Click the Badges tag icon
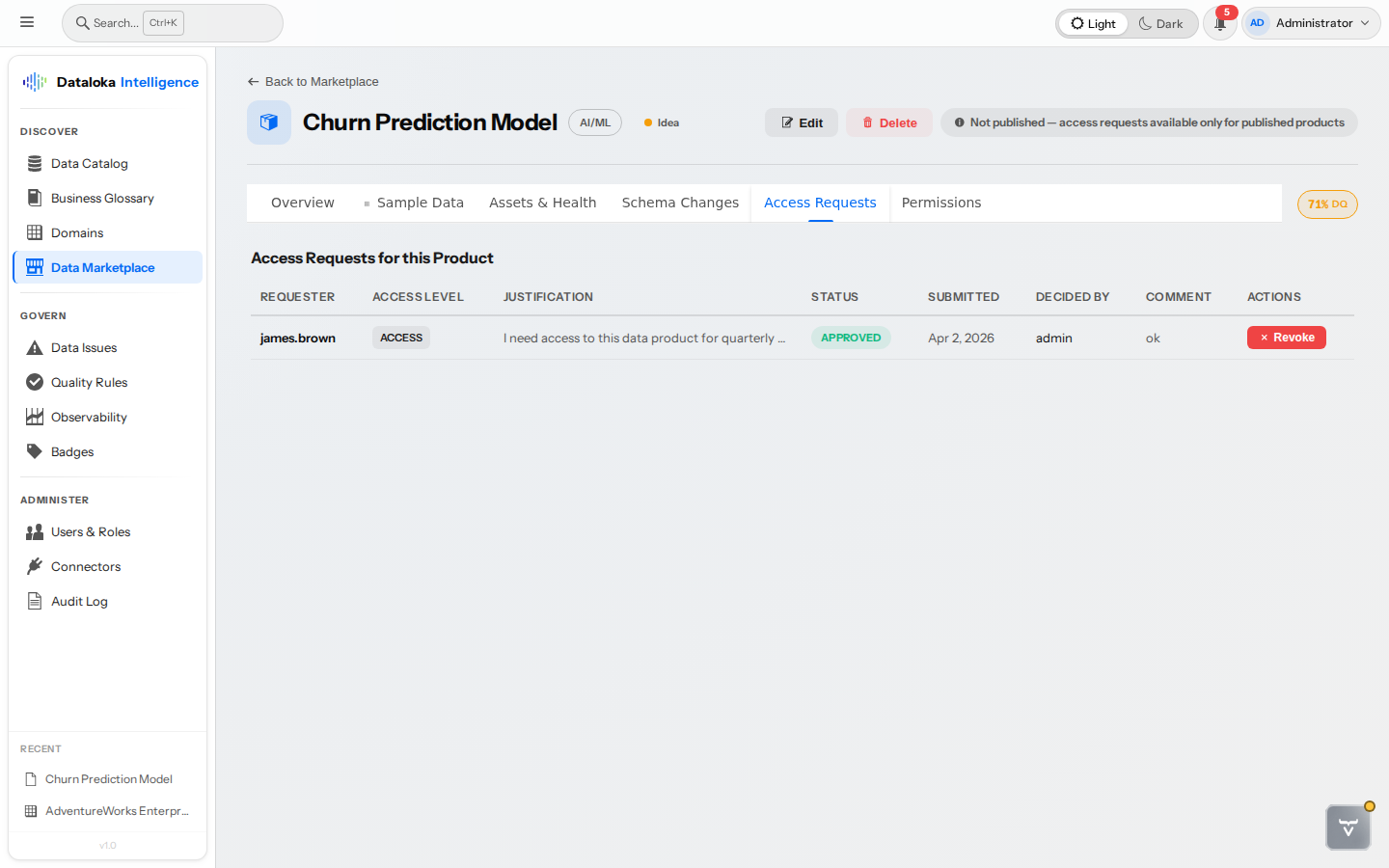The height and width of the screenshot is (868, 1389). coord(34,451)
